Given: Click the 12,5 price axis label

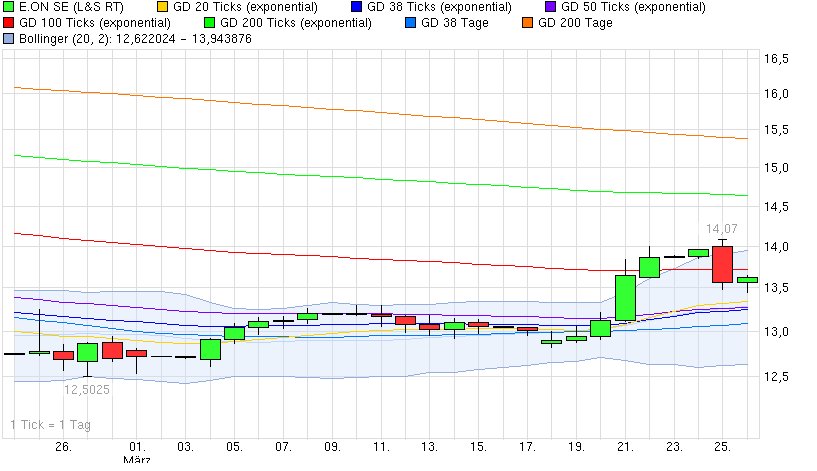Looking at the screenshot, I should pos(776,376).
